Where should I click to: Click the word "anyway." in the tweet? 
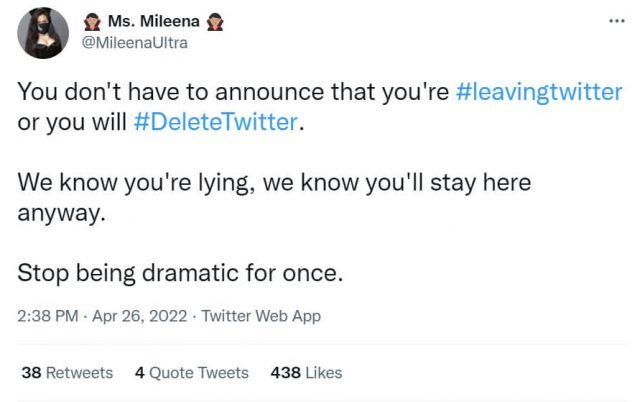[62, 214]
